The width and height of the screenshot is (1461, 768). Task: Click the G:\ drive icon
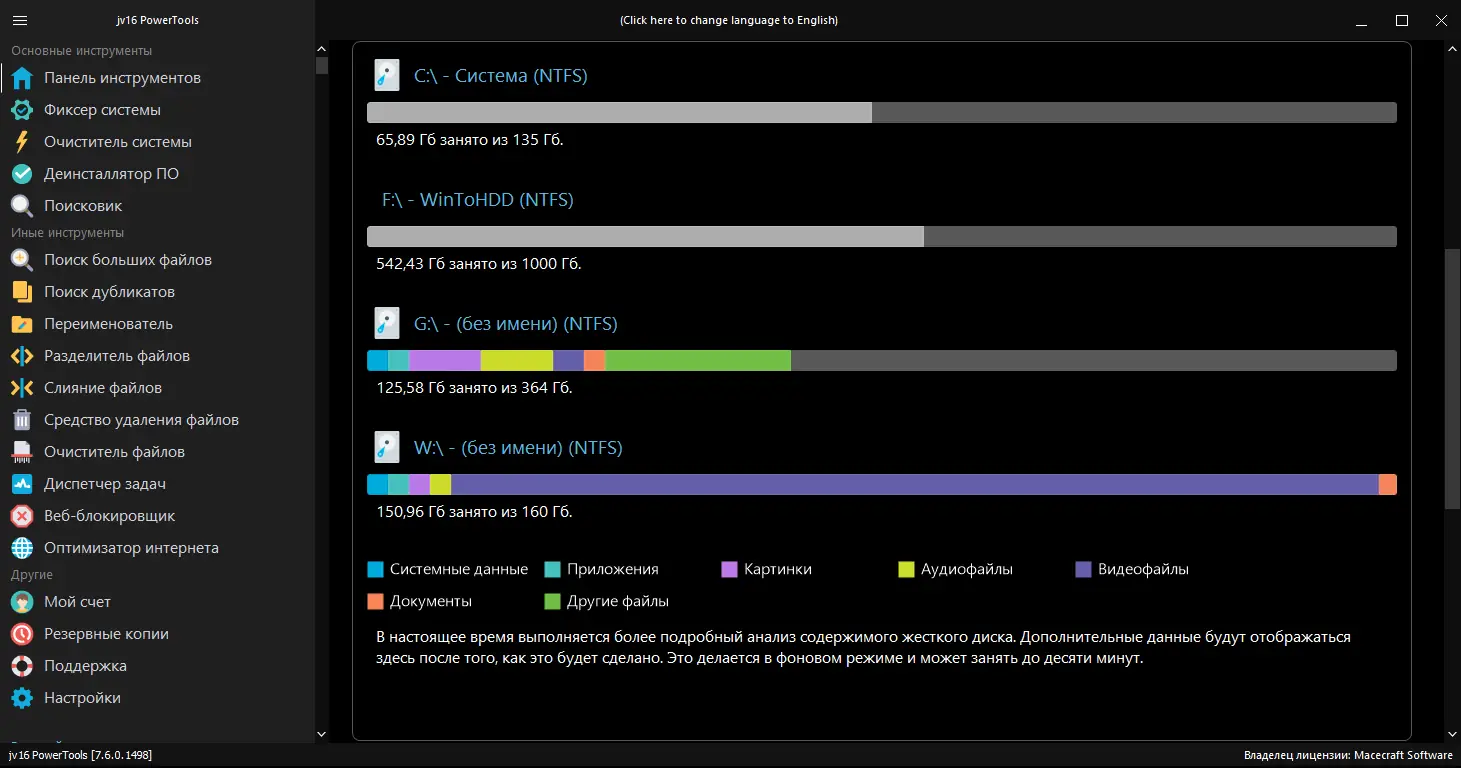click(387, 323)
